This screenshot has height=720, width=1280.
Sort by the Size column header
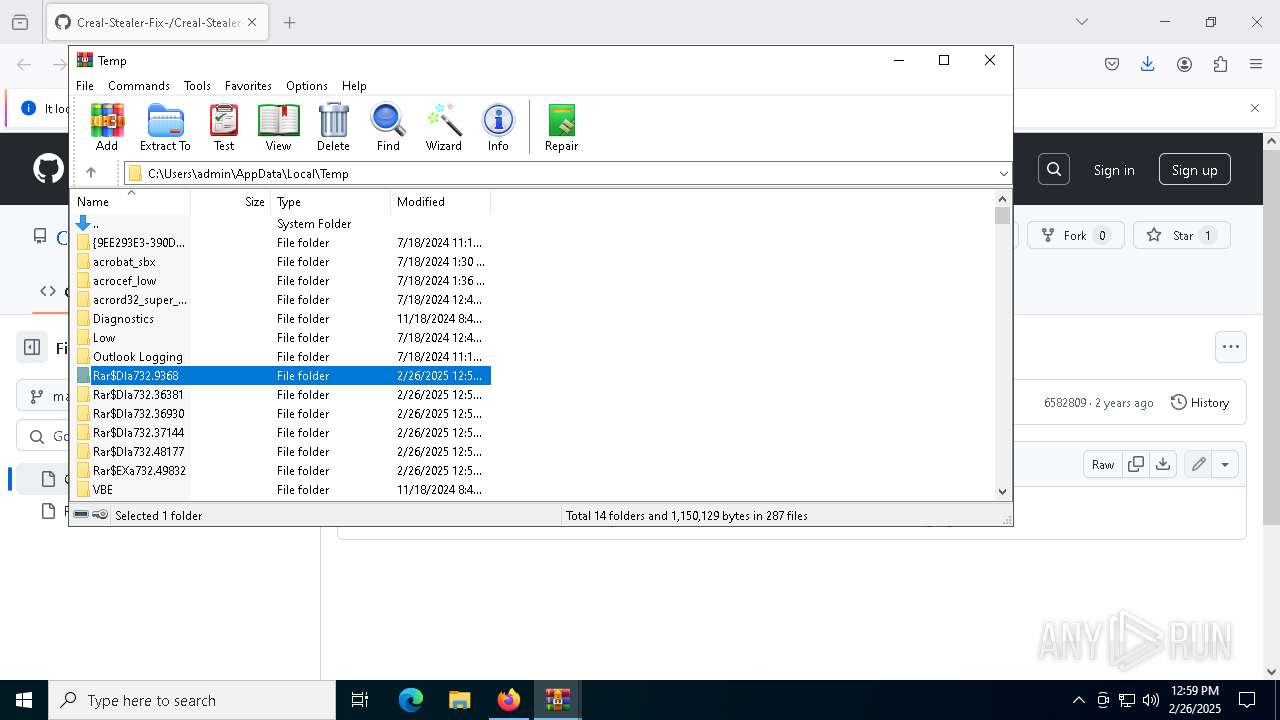point(230,202)
